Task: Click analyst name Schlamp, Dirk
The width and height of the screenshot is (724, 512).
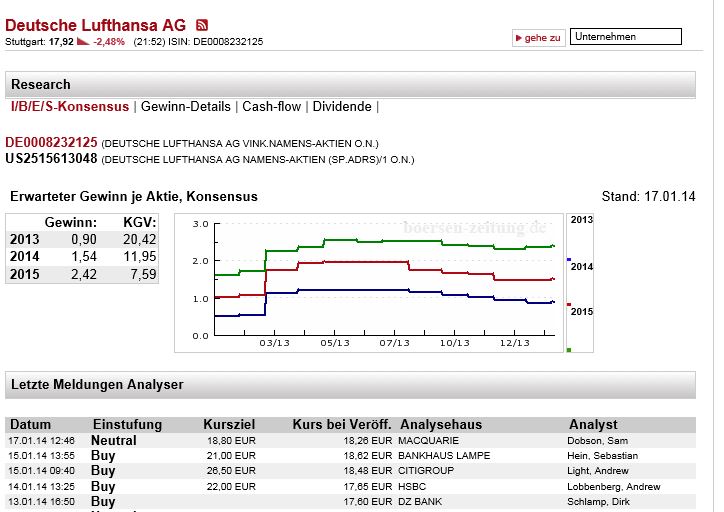Action: [x=598, y=501]
